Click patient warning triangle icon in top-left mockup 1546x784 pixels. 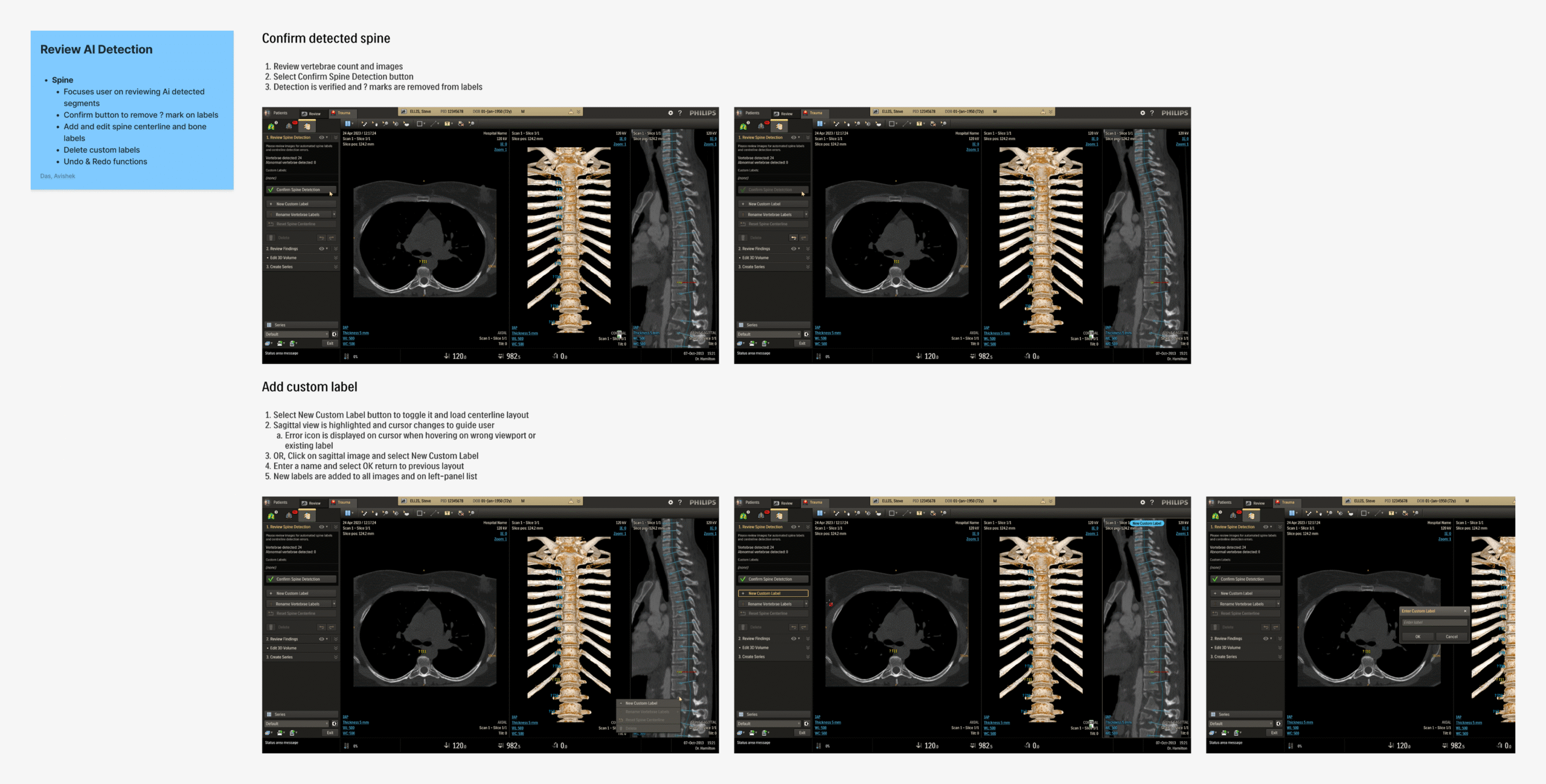571,112
